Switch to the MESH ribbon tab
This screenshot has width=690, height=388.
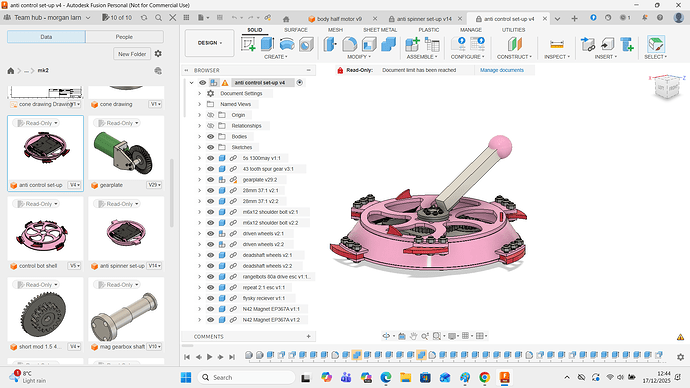click(335, 30)
